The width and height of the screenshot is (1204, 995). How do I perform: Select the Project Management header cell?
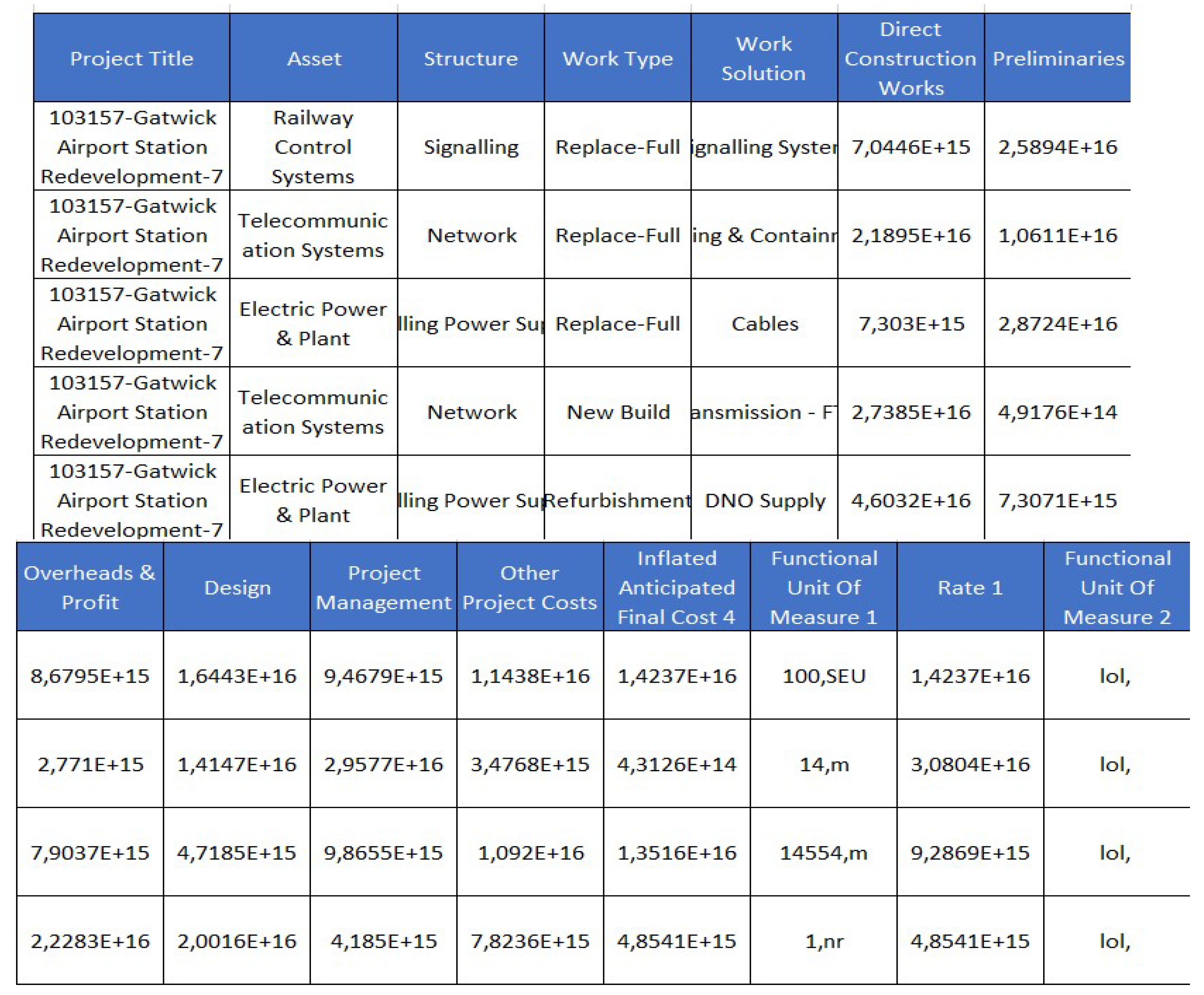click(384, 588)
